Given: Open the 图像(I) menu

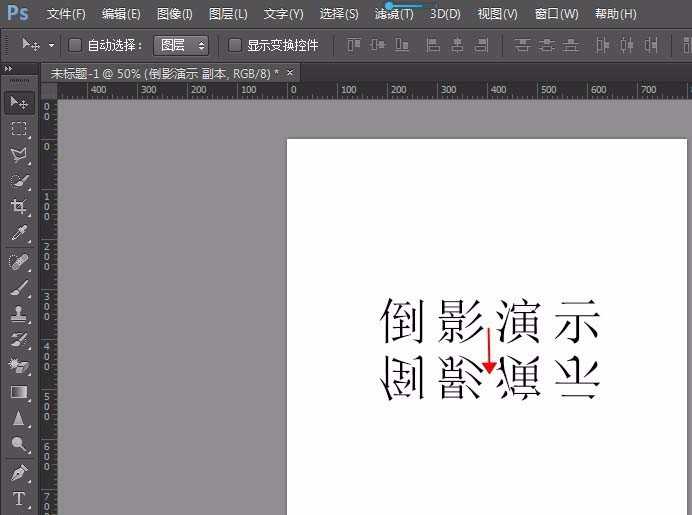Looking at the screenshot, I should point(175,14).
